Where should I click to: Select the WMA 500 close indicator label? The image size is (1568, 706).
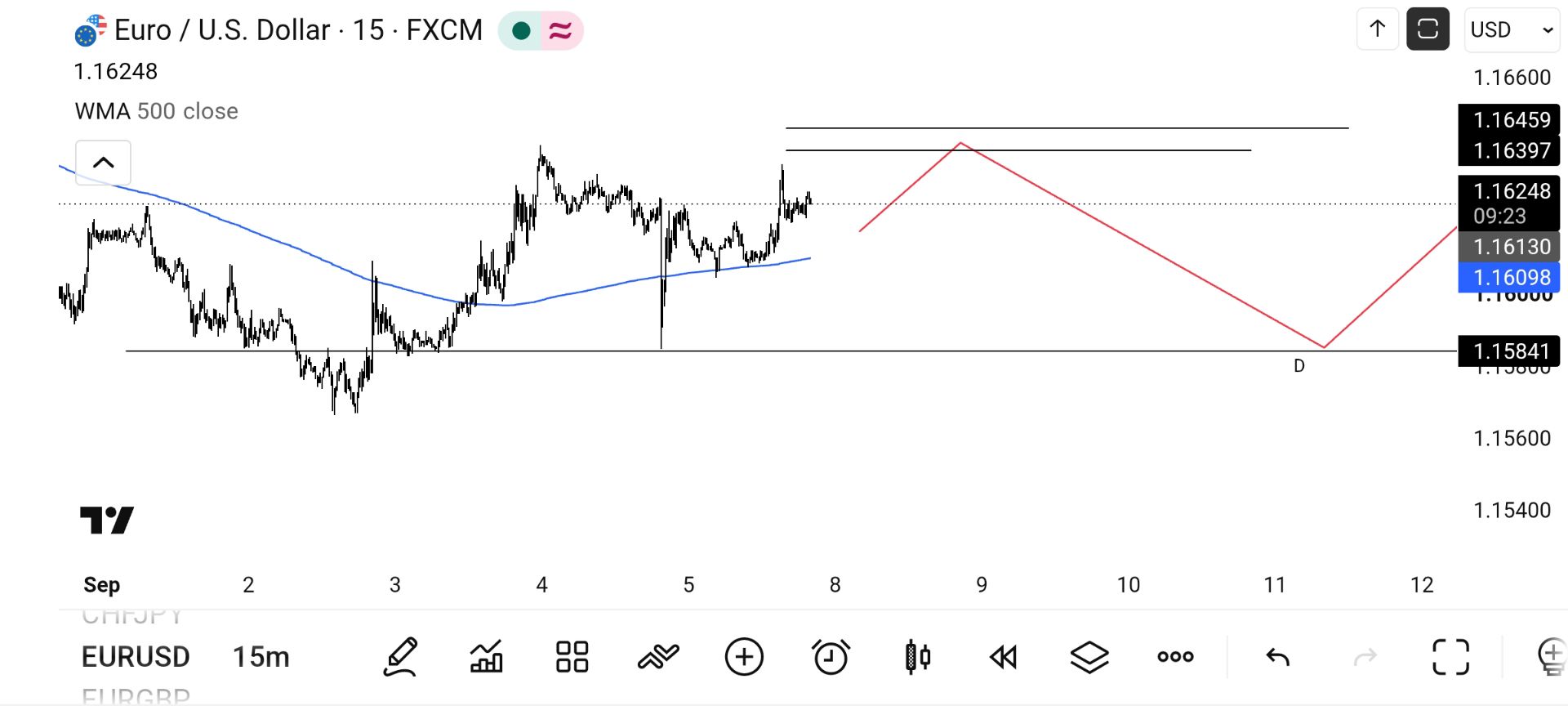pyautogui.click(x=157, y=111)
